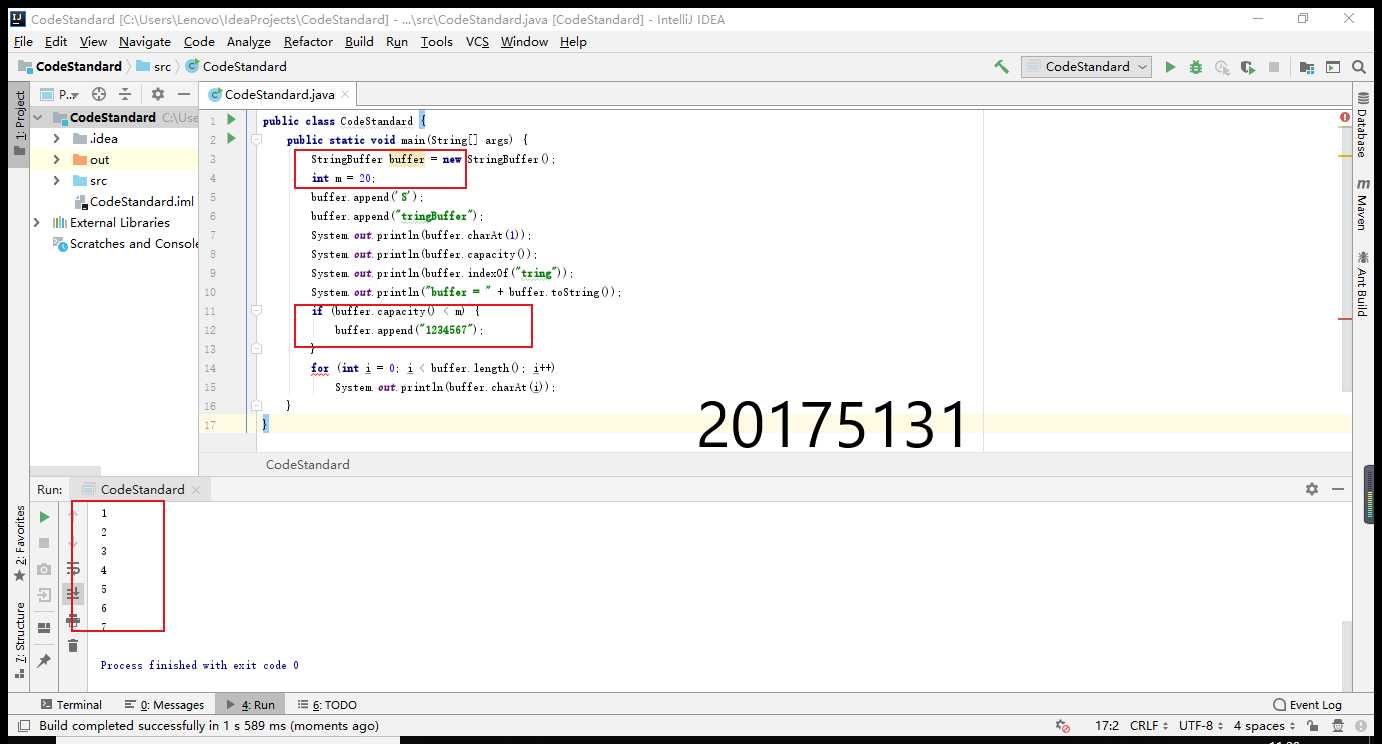Print the console output
Viewport: 1382px width, 744px height.
pos(73,620)
